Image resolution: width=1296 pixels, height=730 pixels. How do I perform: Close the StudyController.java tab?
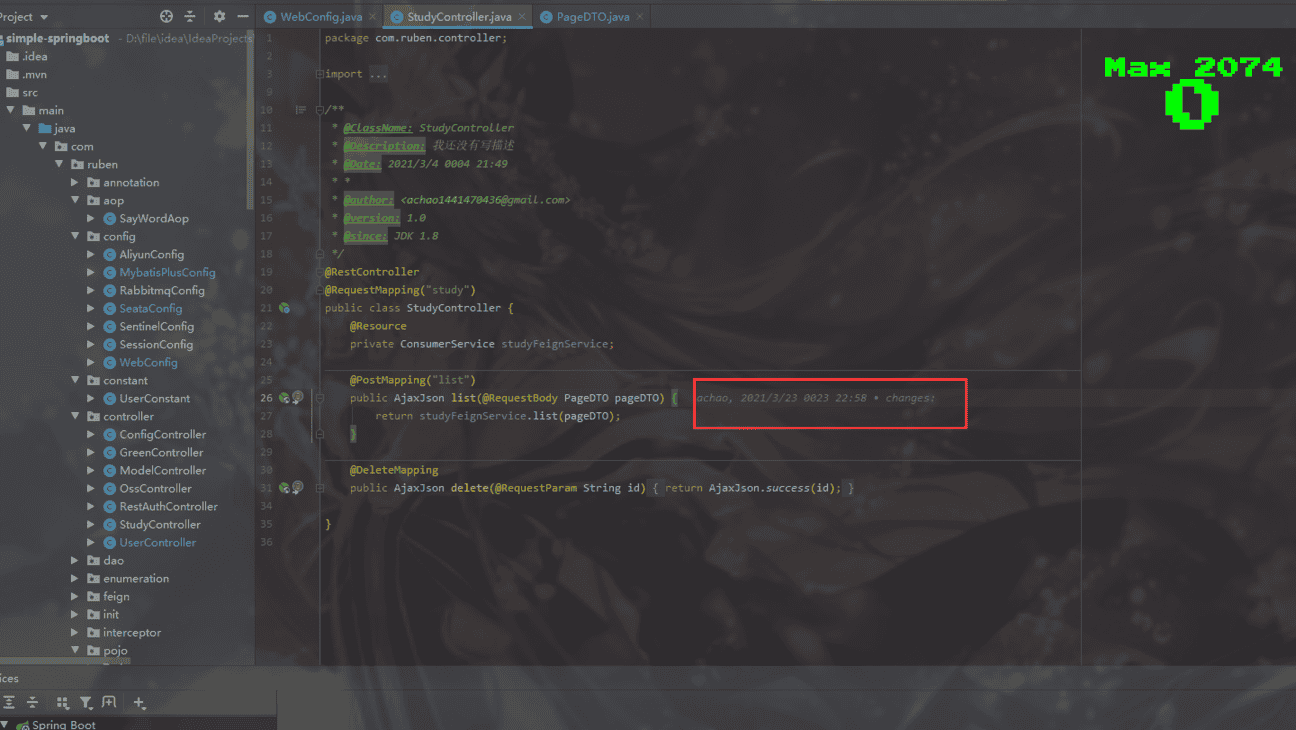[522, 17]
